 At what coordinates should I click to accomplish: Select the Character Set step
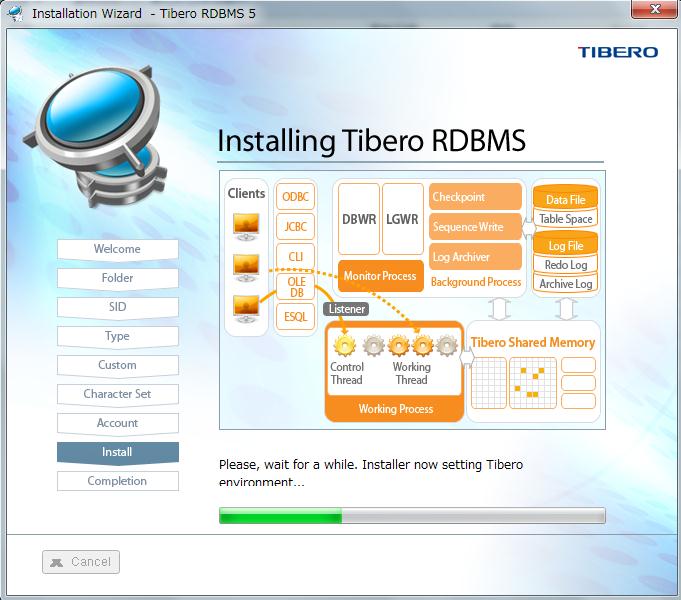point(117,394)
